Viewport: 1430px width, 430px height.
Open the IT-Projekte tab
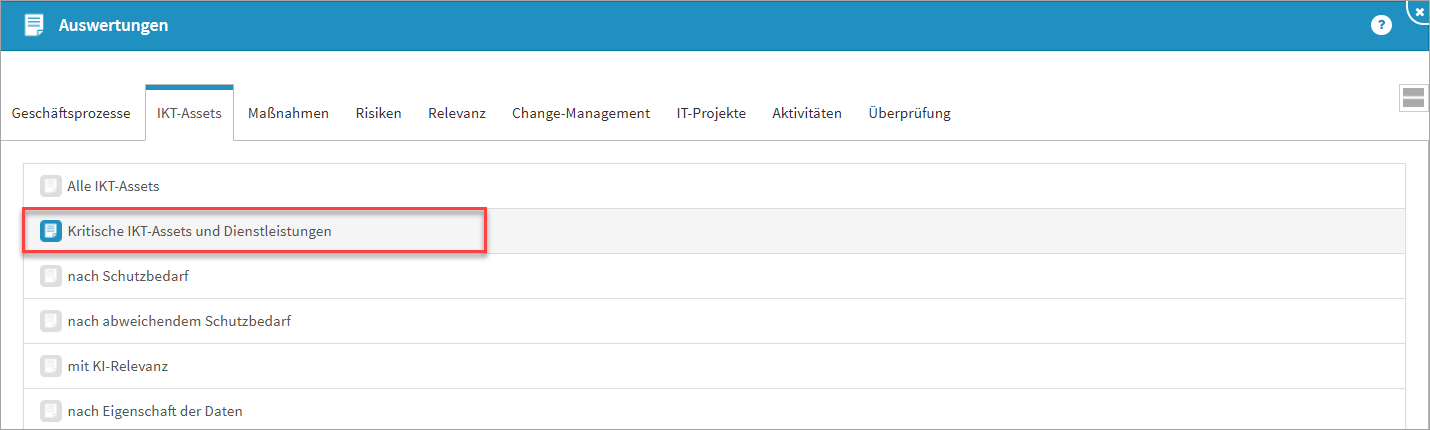pyautogui.click(x=711, y=114)
